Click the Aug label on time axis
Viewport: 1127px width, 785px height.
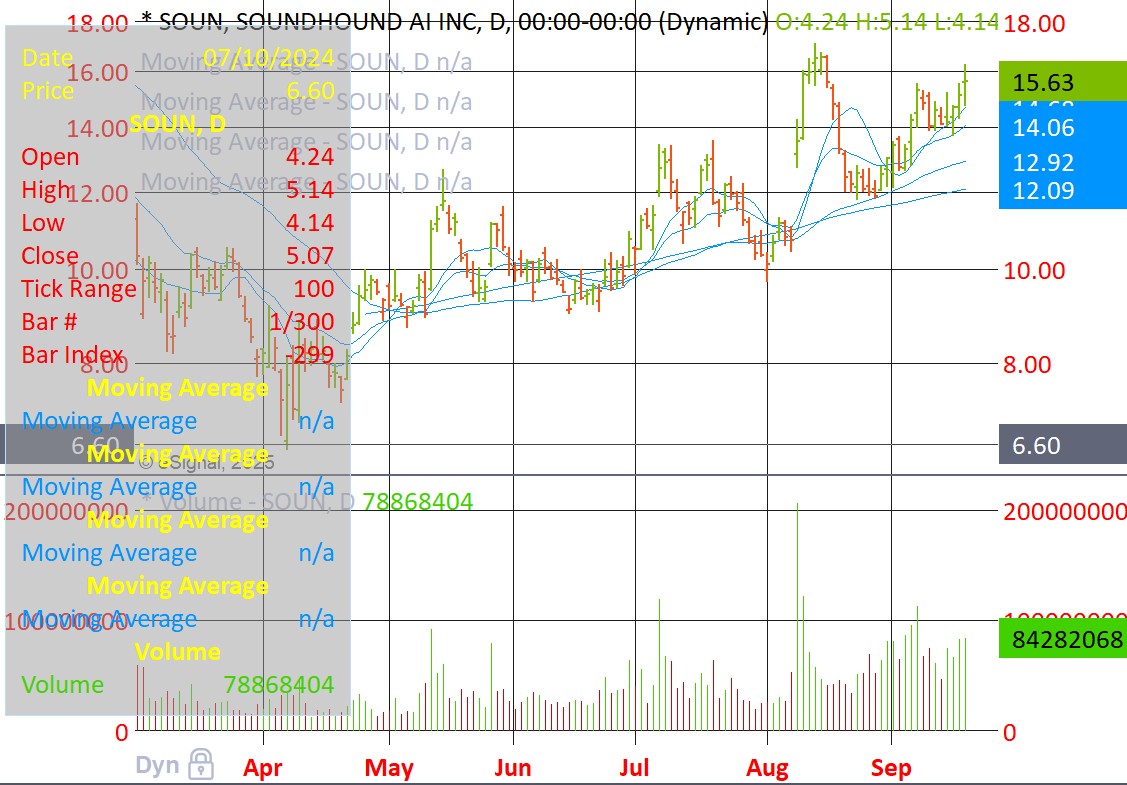[767, 768]
